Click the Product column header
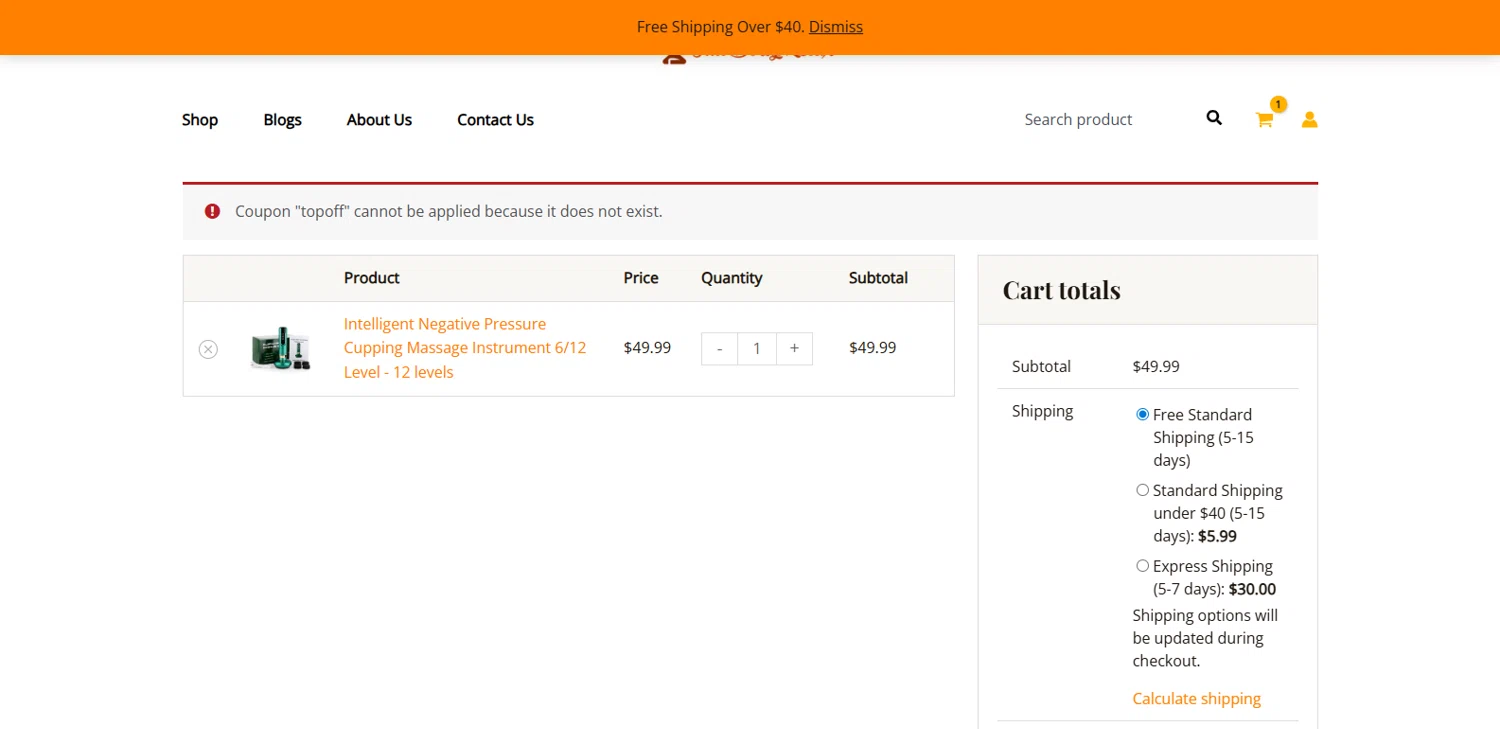The image size is (1500, 729). (371, 278)
